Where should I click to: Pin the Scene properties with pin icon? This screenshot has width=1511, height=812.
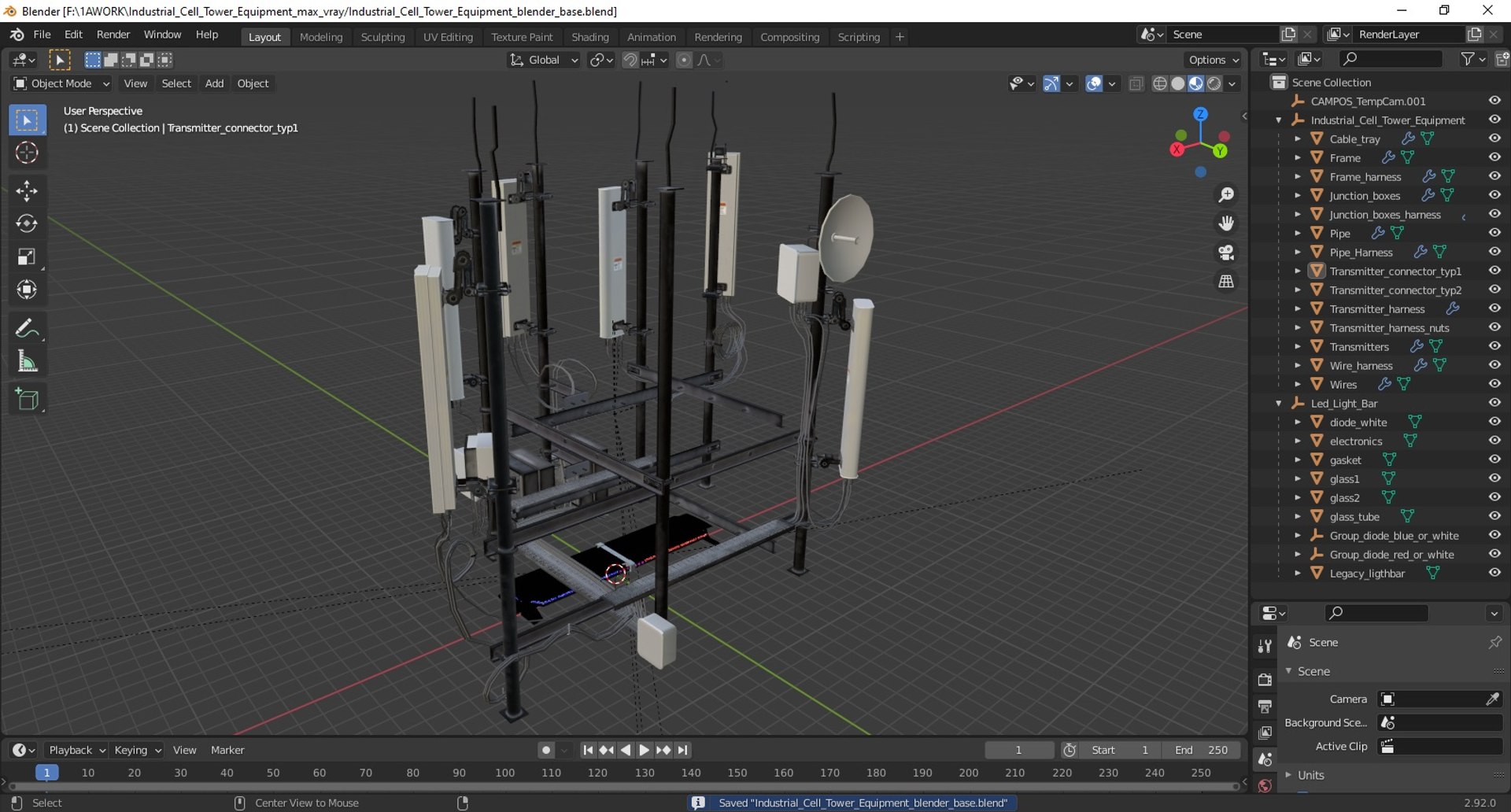pyautogui.click(x=1494, y=642)
